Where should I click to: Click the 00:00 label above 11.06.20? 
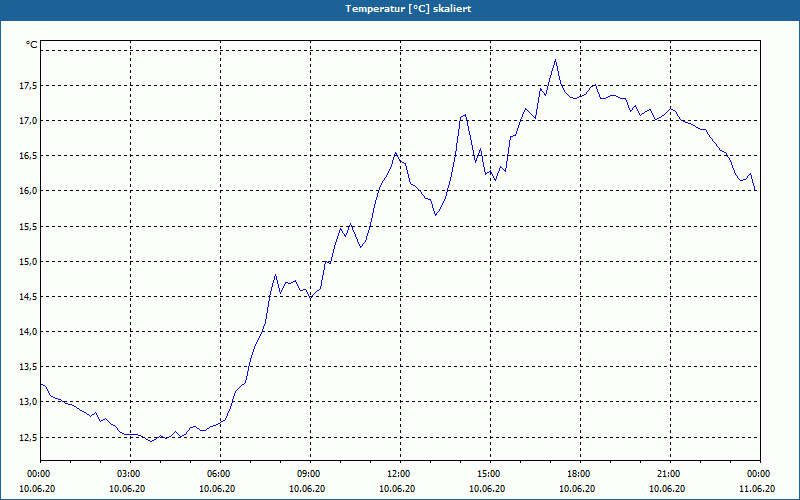click(x=760, y=474)
